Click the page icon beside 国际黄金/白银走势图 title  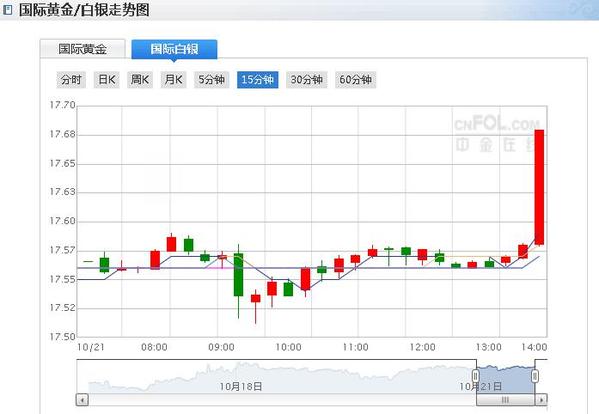click(7, 10)
